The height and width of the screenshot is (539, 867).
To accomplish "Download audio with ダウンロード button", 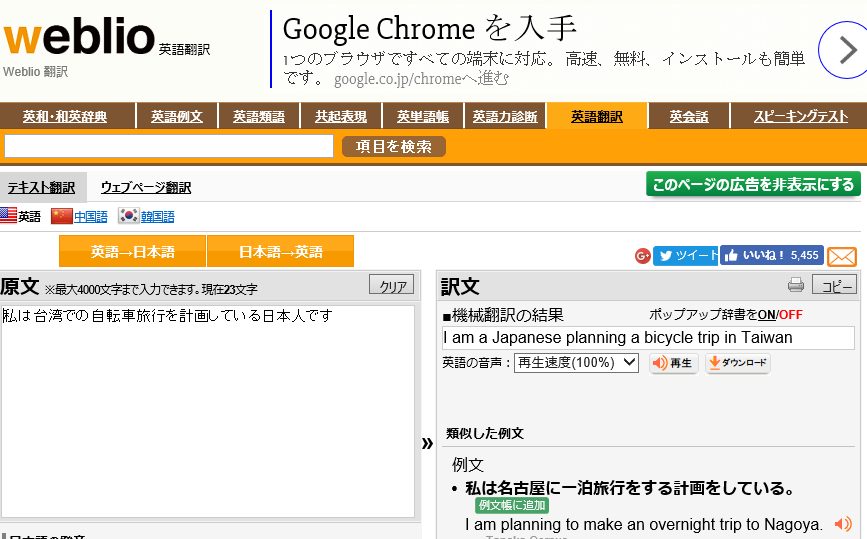I will pos(738,363).
